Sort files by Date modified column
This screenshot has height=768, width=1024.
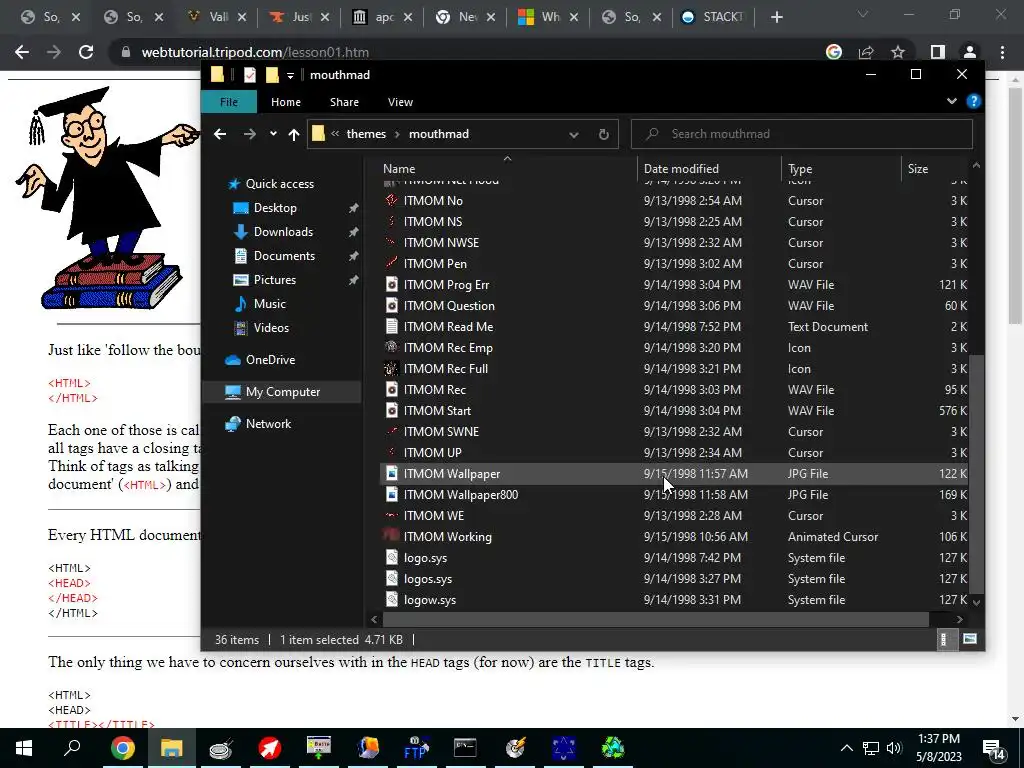click(709, 168)
